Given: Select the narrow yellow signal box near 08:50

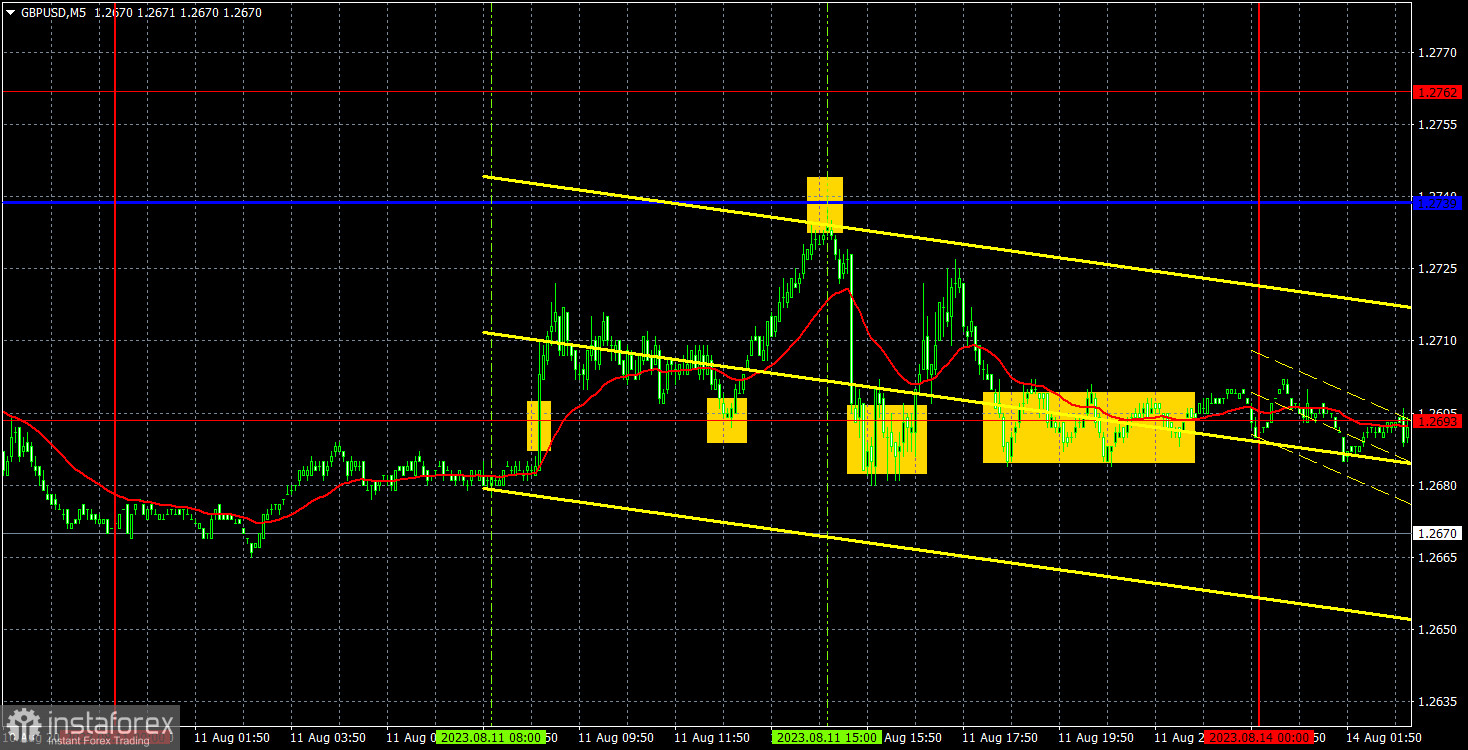Looking at the screenshot, I should point(539,426).
